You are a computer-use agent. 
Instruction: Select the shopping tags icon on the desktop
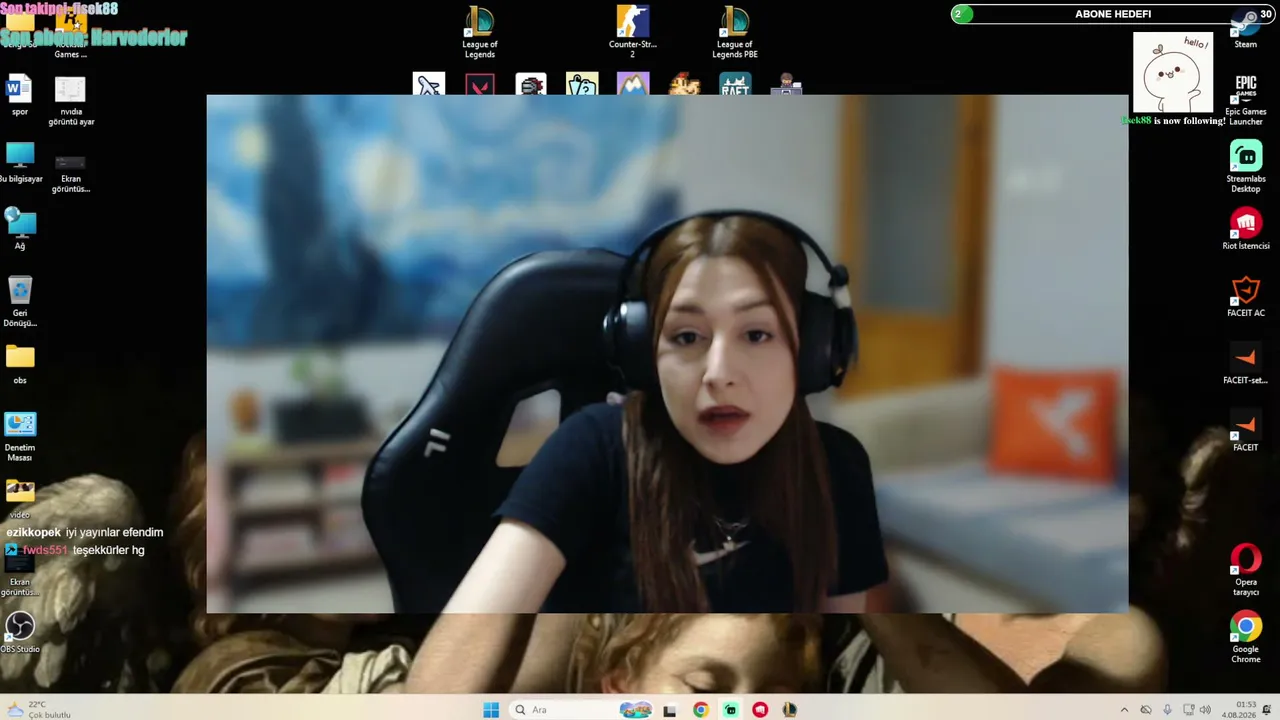[x=582, y=84]
